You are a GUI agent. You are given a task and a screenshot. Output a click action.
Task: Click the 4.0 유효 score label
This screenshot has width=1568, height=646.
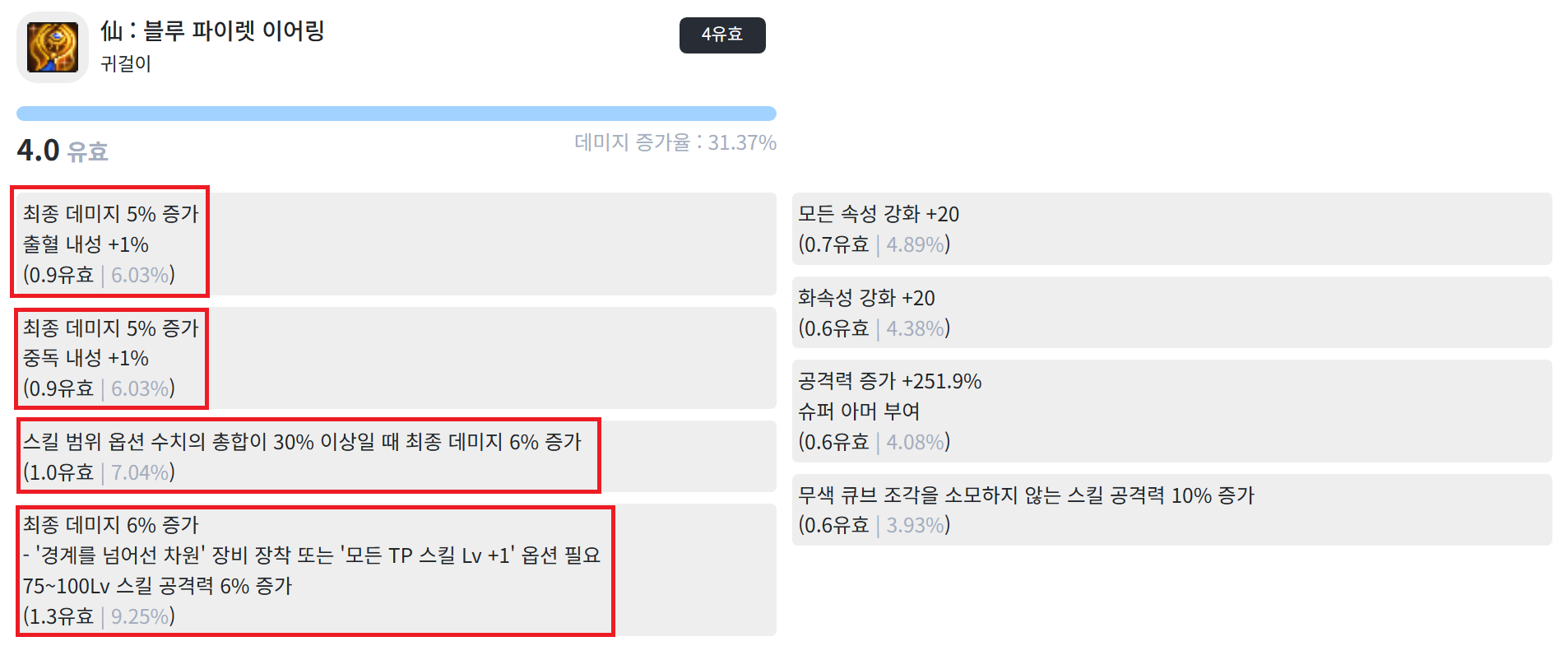click(x=63, y=151)
